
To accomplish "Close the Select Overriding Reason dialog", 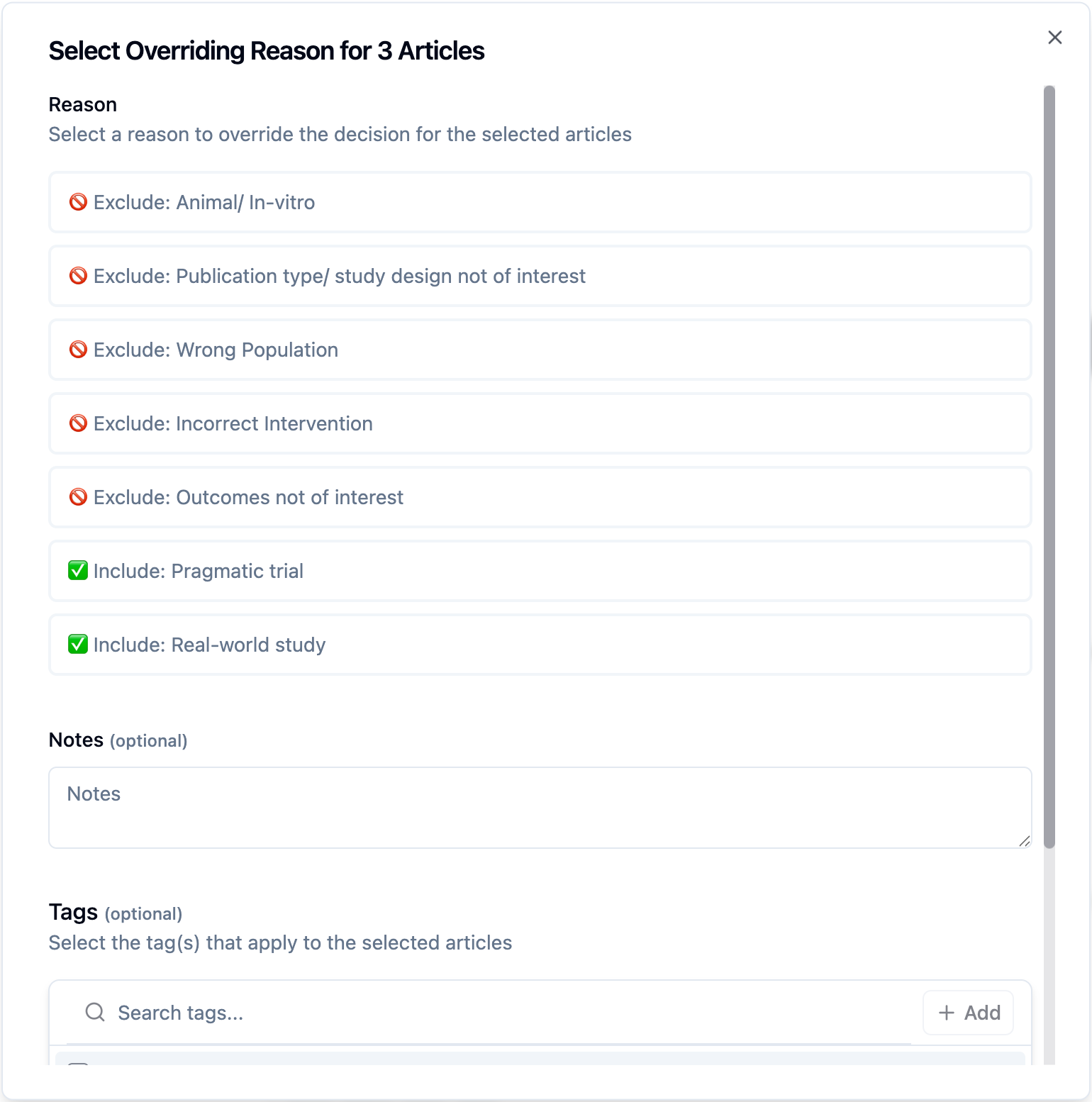I will [1054, 38].
